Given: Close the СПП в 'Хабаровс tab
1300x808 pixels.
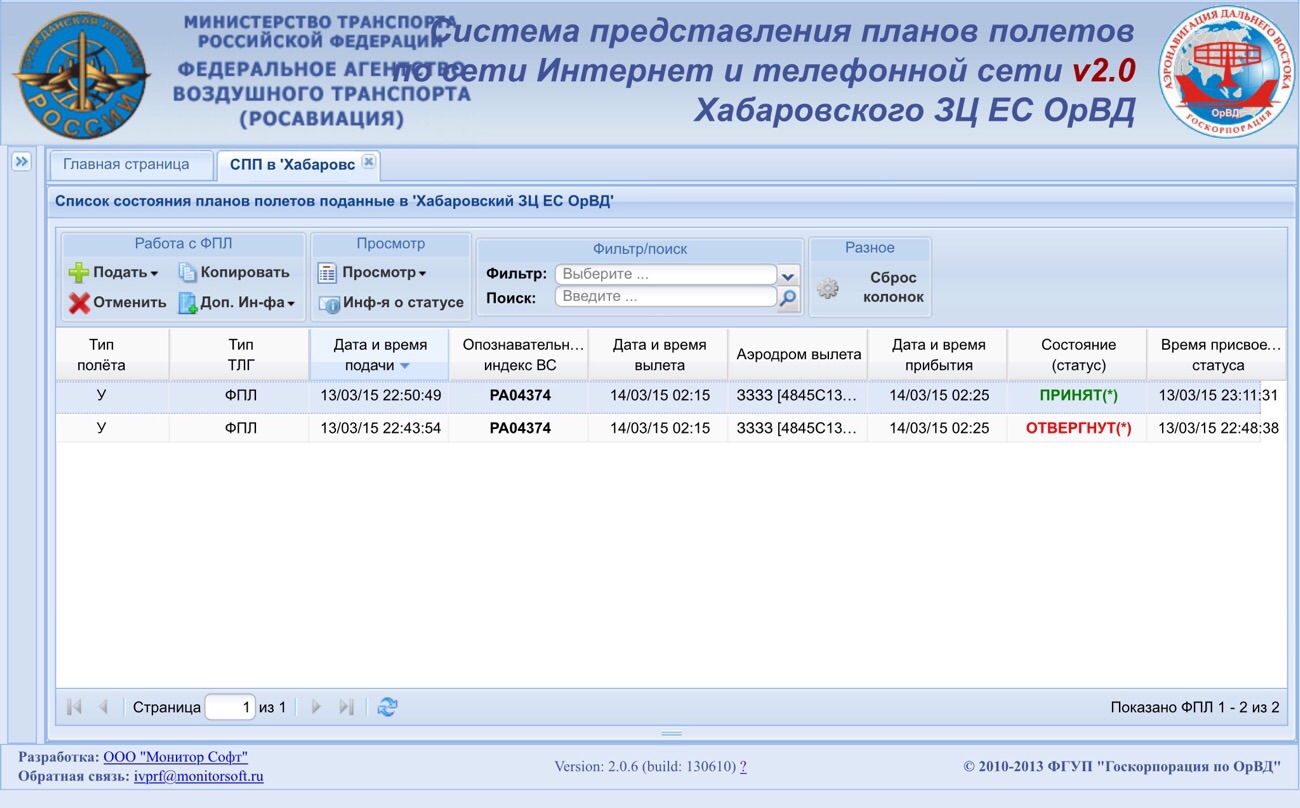Looking at the screenshot, I should coord(368,162).
